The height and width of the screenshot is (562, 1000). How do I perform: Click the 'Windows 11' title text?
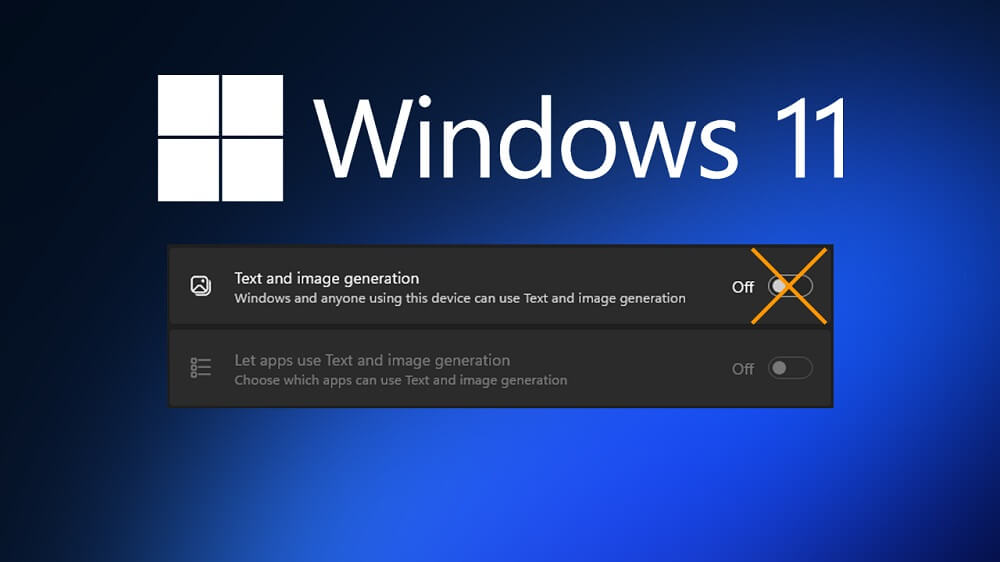pos(580,138)
